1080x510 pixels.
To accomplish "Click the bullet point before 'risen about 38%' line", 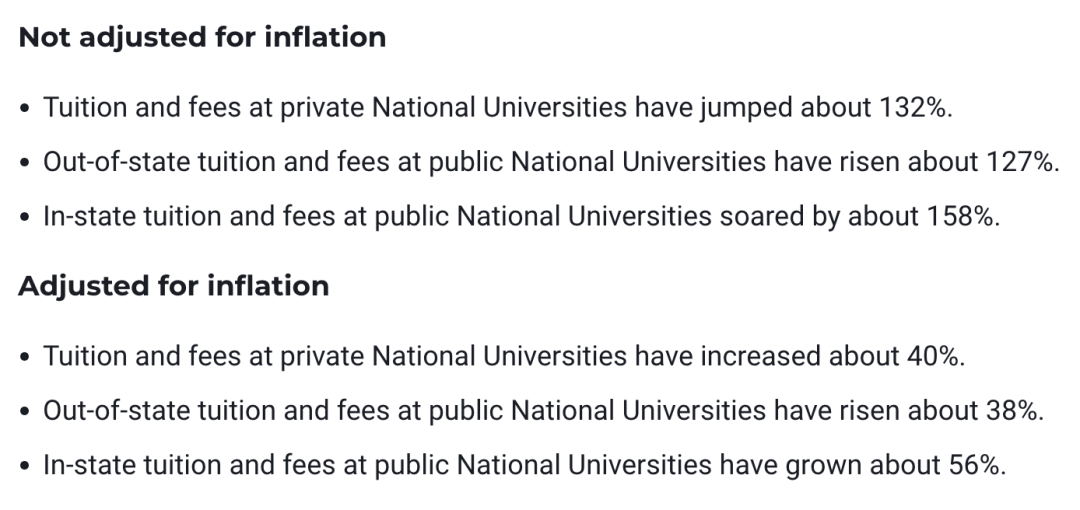I will pos(25,411).
